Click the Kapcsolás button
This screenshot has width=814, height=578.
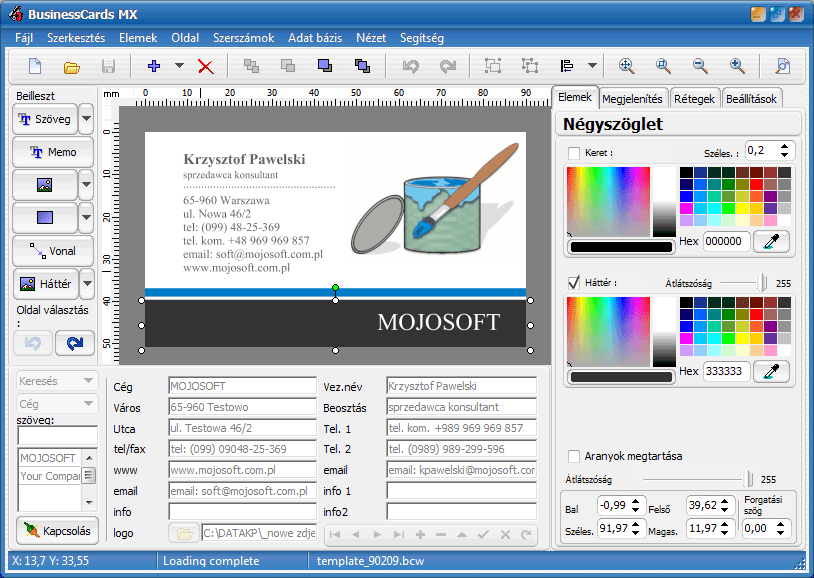click(57, 531)
